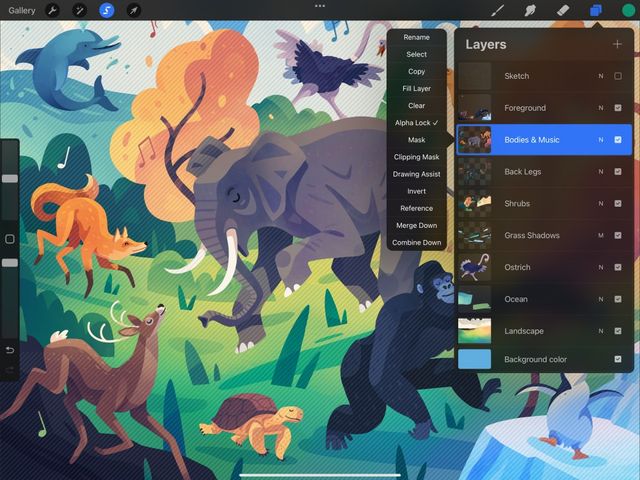Image resolution: width=640 pixels, height=480 pixels.
Task: Open blend mode of Bodies & Music
Action: 601,140
